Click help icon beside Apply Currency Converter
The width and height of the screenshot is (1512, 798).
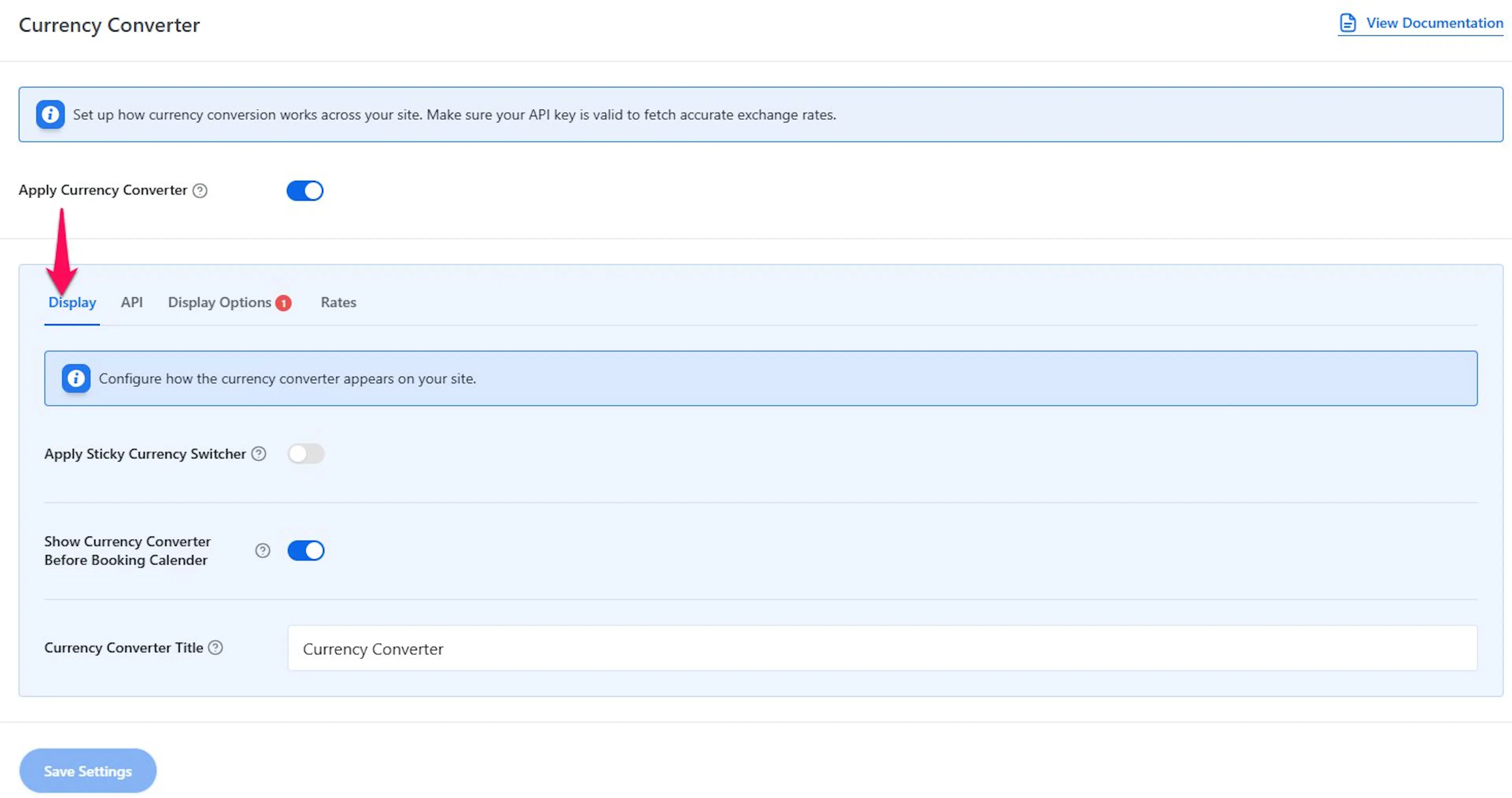click(x=200, y=190)
